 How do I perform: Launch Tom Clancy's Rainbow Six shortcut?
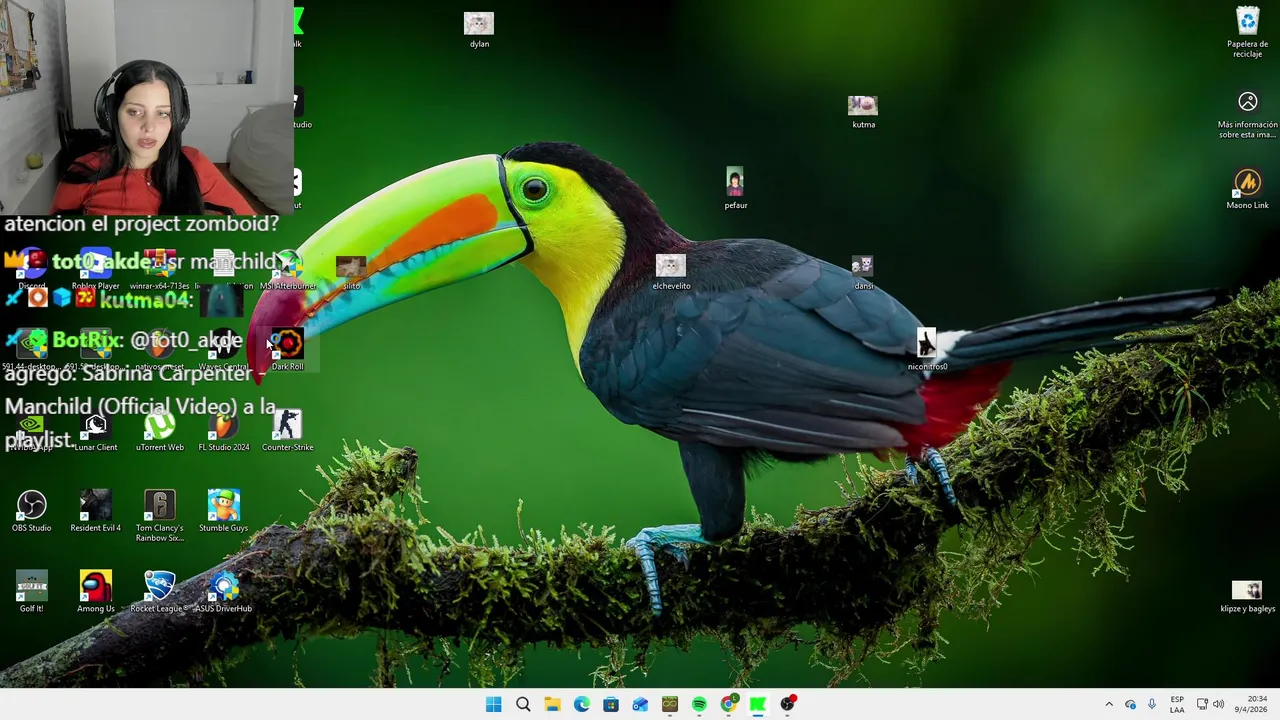(x=159, y=516)
